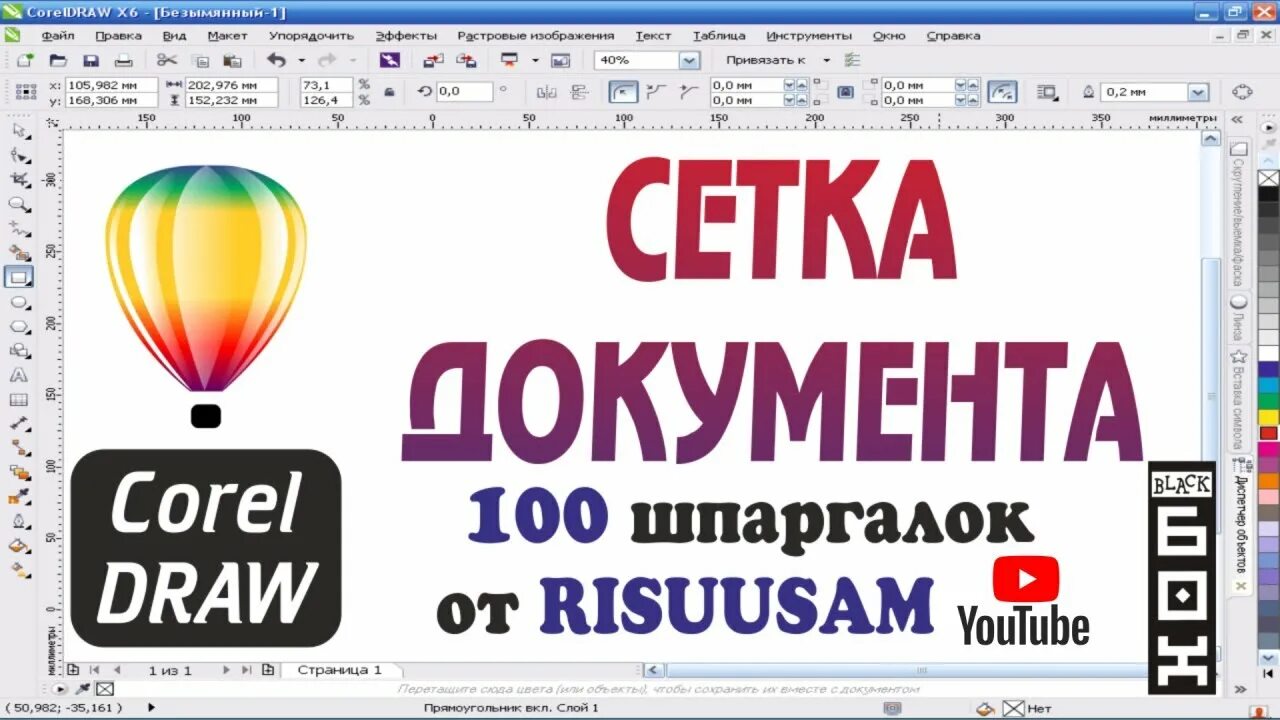Click the Open folder icon

(58, 60)
